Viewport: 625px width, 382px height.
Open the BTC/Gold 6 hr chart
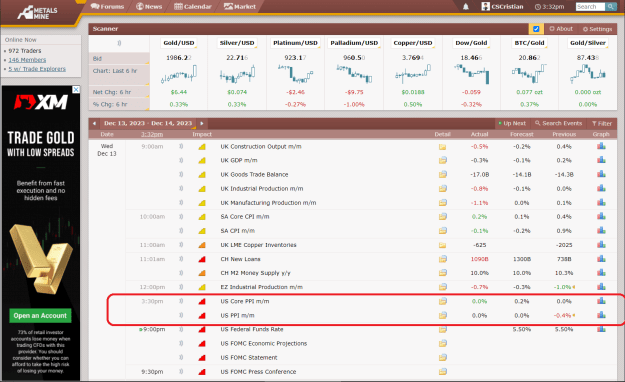529,74
